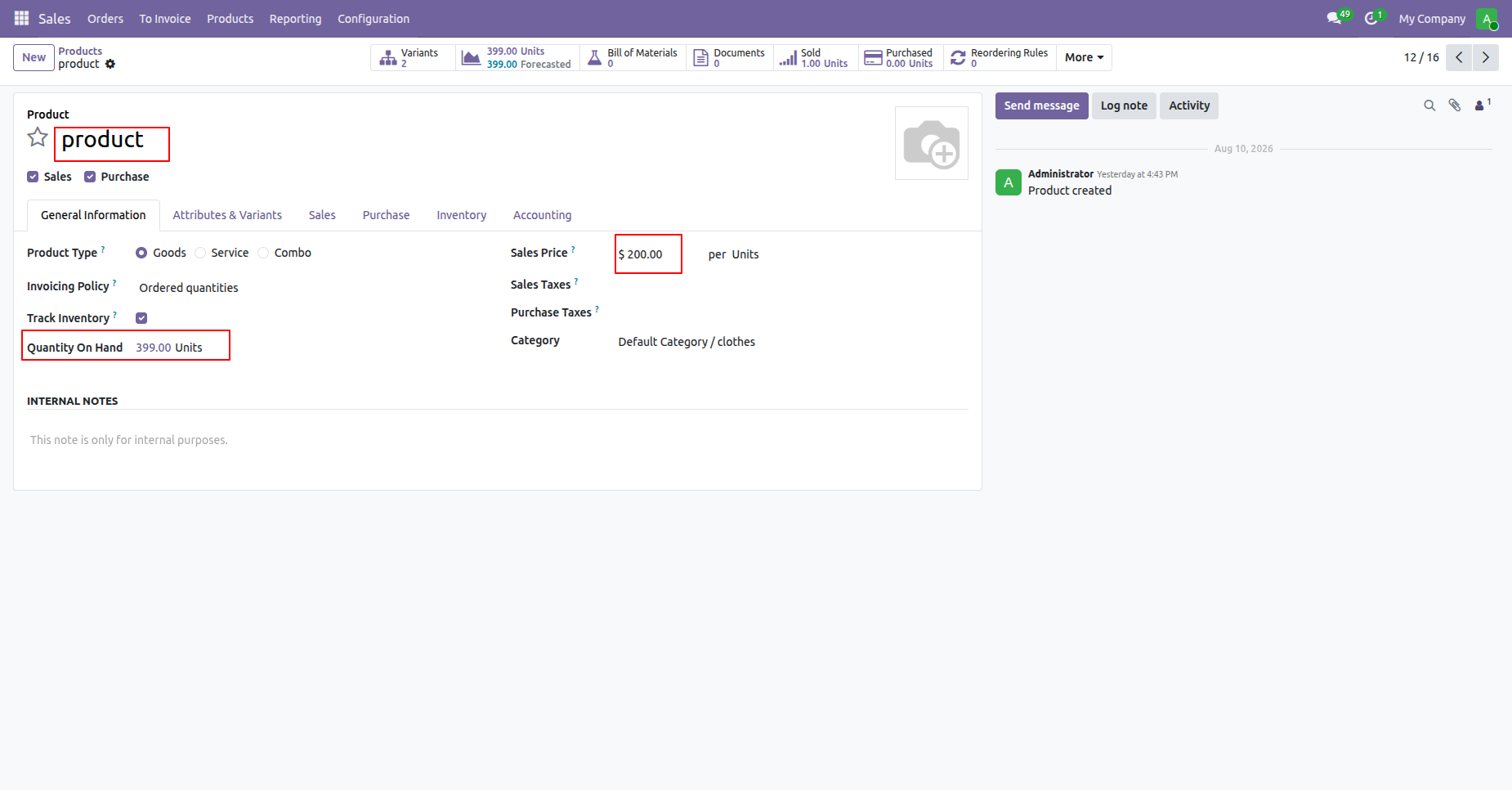1512x790 pixels.
Task: Open Invoicing Policy dropdown showing Ordered quantities
Action: coord(311,288)
